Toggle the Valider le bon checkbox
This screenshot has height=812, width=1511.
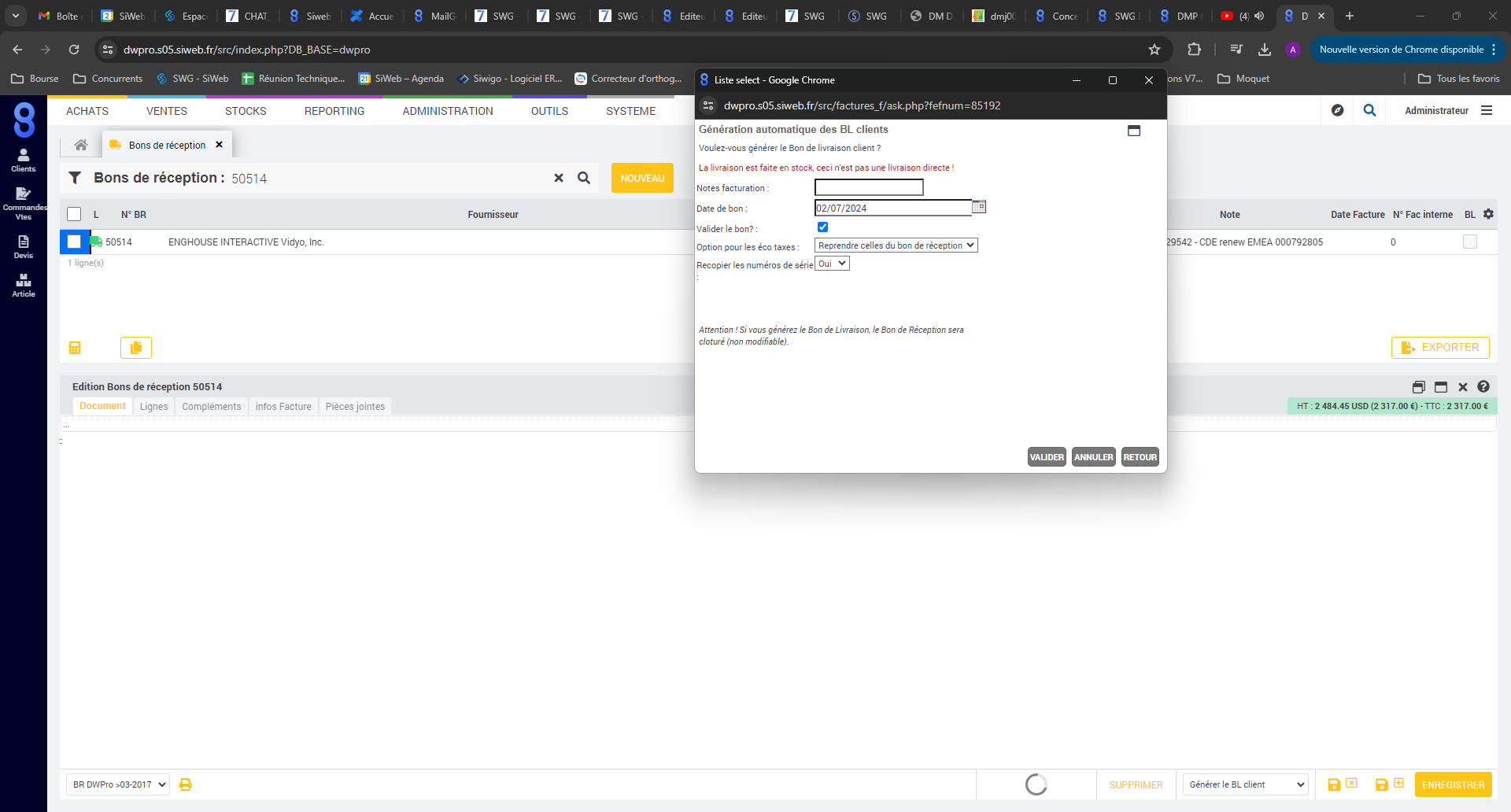tap(822, 227)
